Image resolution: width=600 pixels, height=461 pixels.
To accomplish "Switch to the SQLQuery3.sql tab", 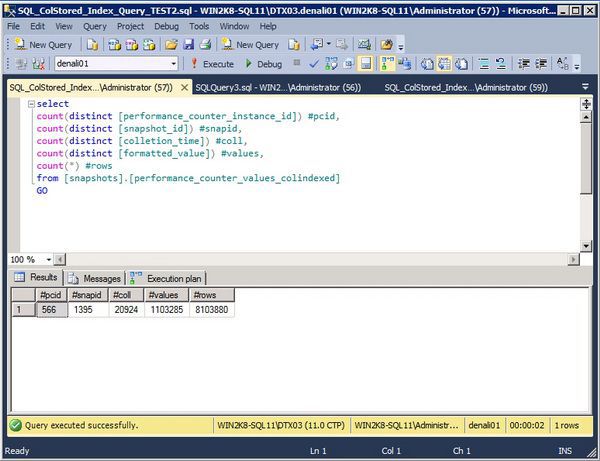I will (x=278, y=88).
